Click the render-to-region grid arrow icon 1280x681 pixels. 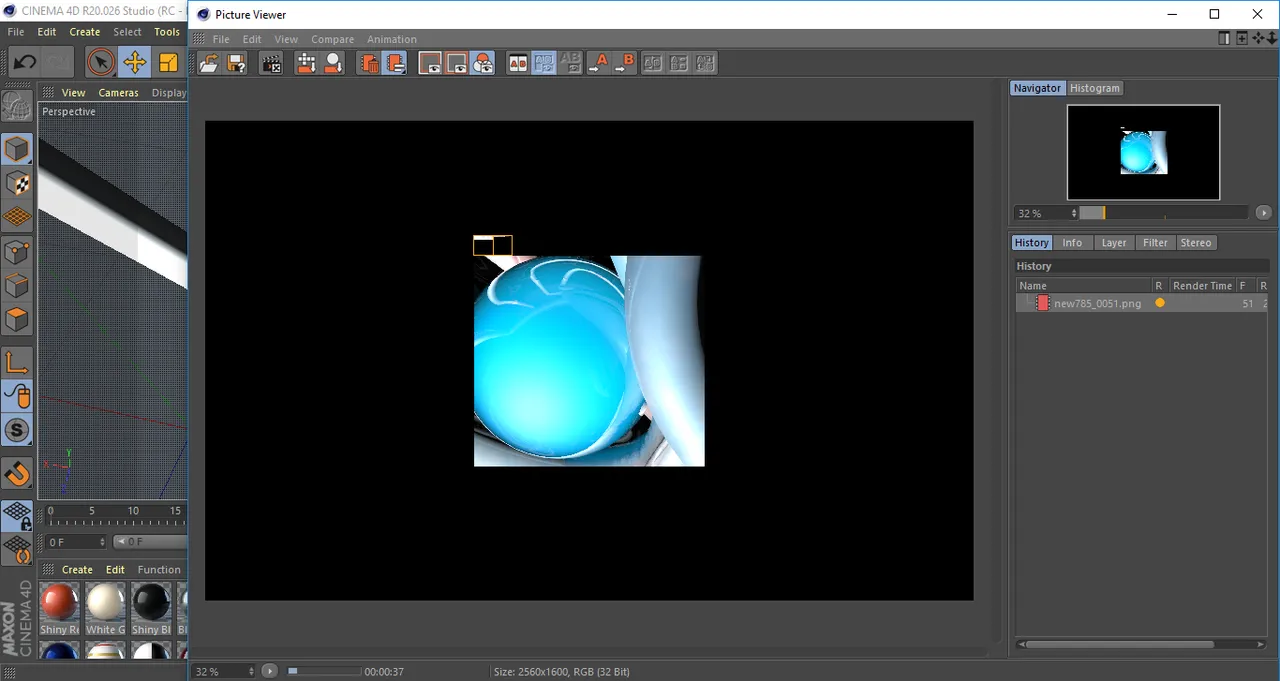tap(307, 63)
